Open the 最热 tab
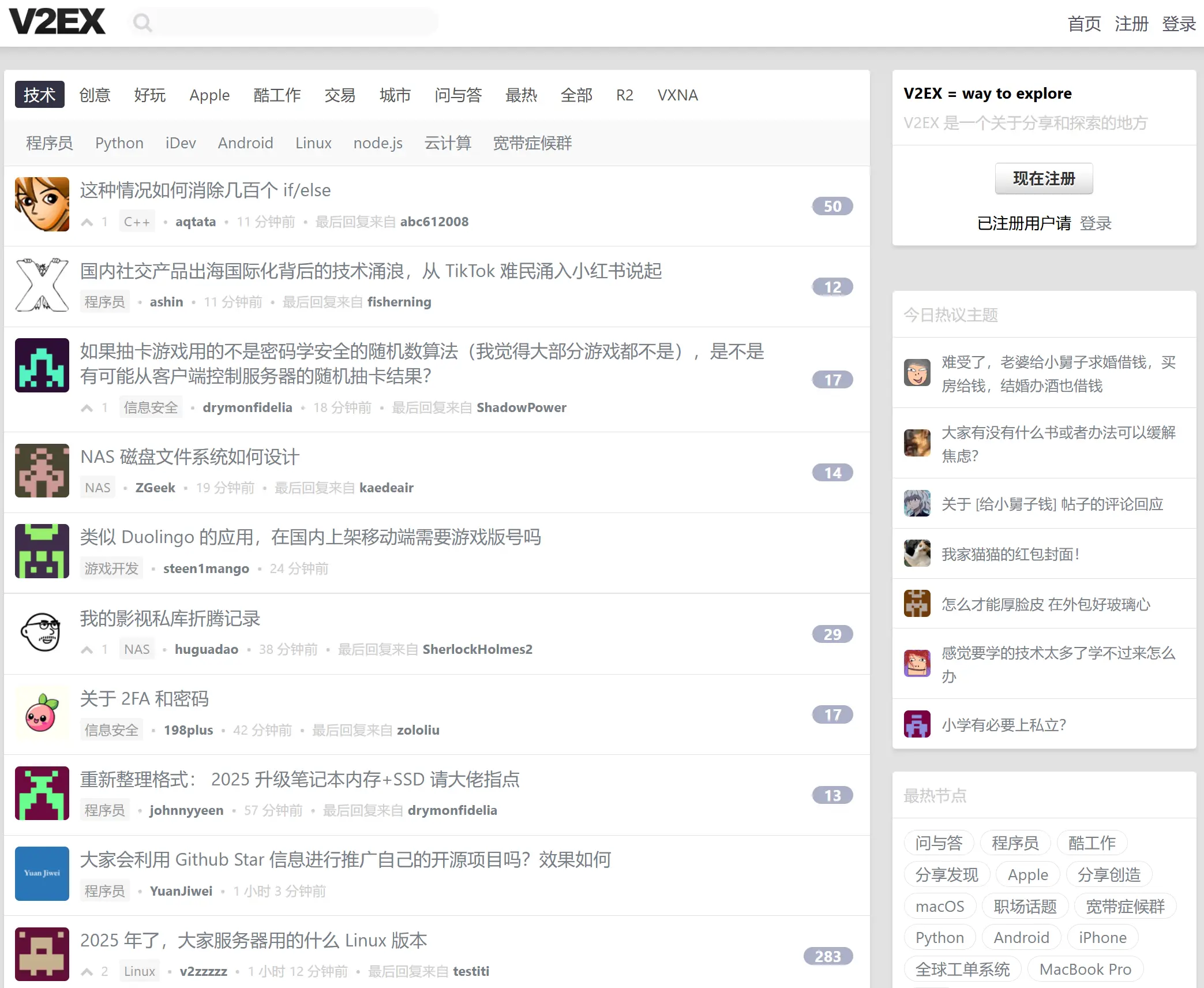 point(521,95)
